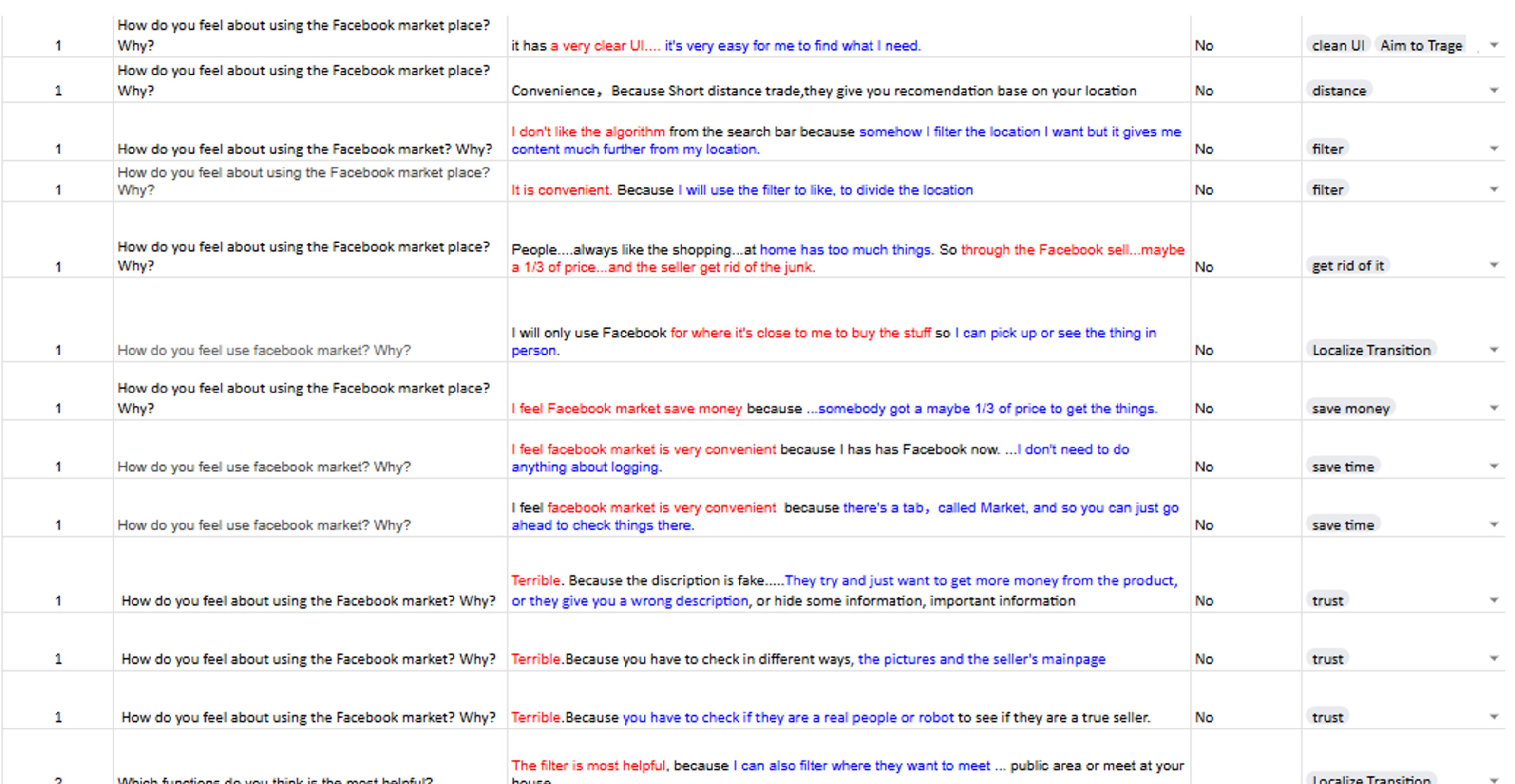Click the cell 'it has a very clear UI'
This screenshot has width=1515, height=784.
pos(849,36)
